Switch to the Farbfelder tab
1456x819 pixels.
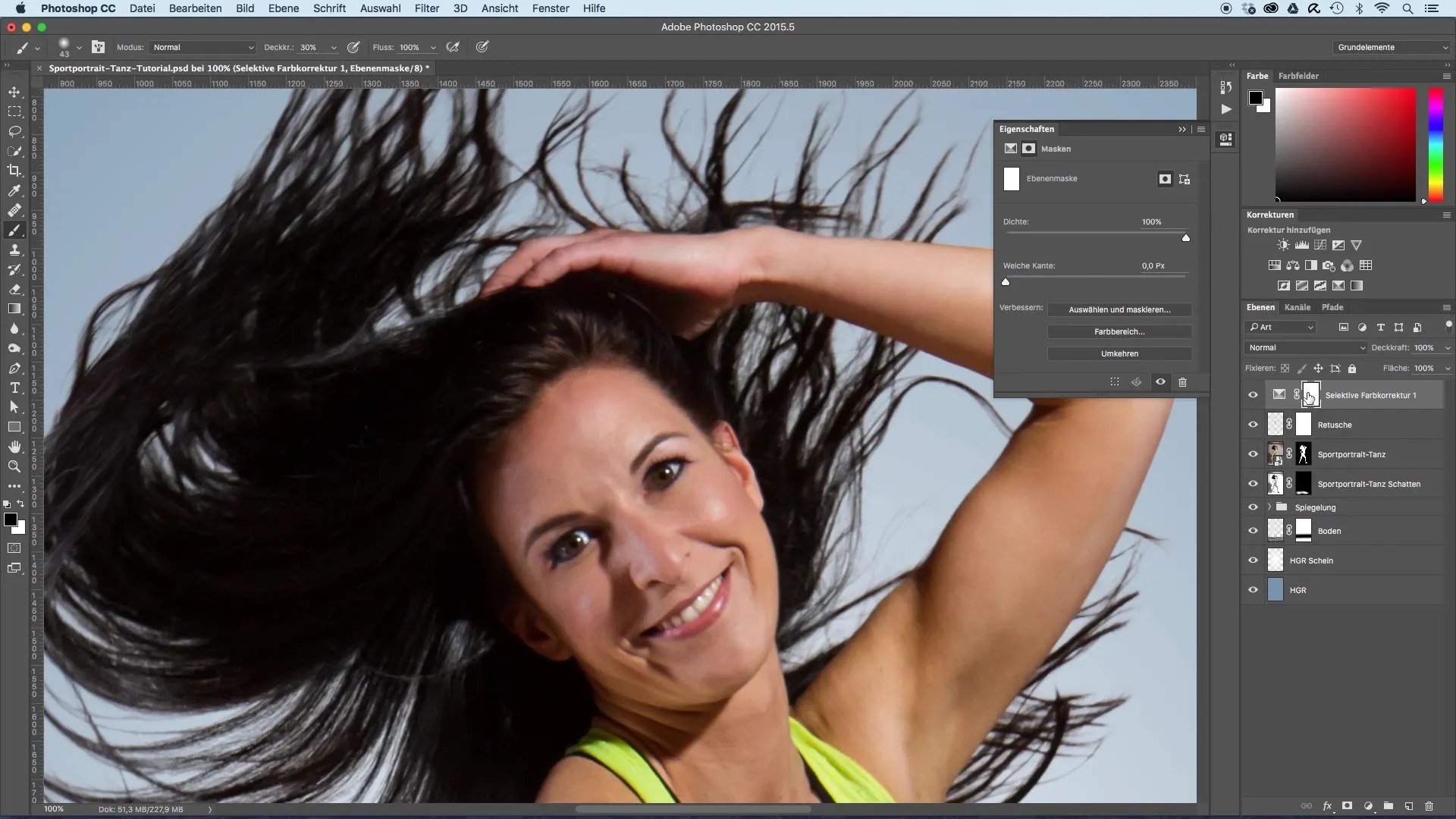pos(1298,76)
